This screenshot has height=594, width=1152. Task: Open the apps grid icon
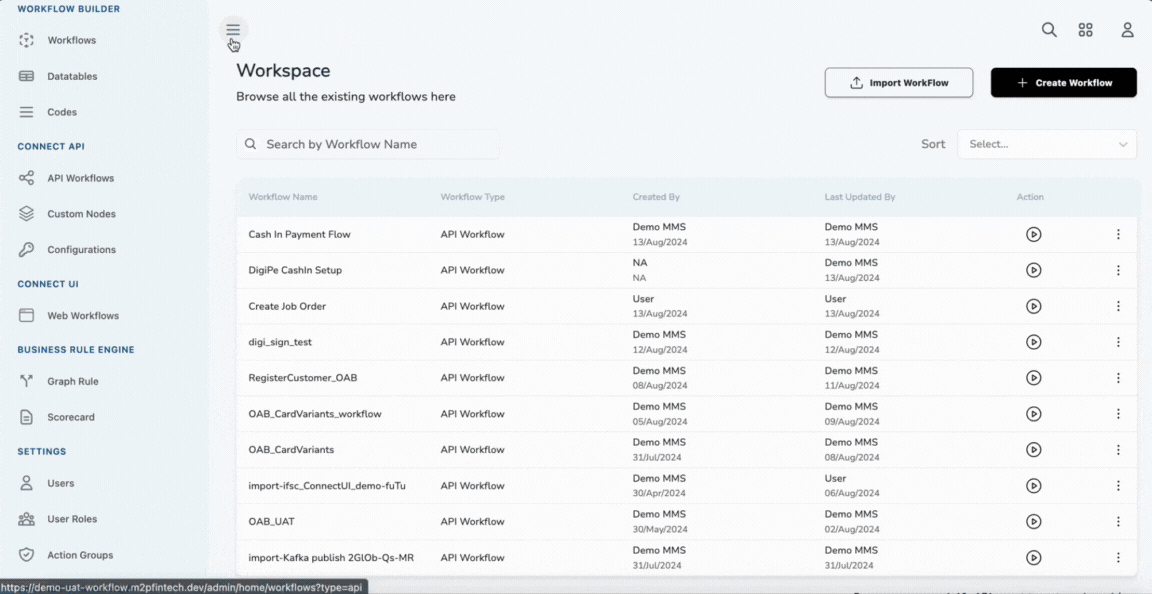[1085, 30]
